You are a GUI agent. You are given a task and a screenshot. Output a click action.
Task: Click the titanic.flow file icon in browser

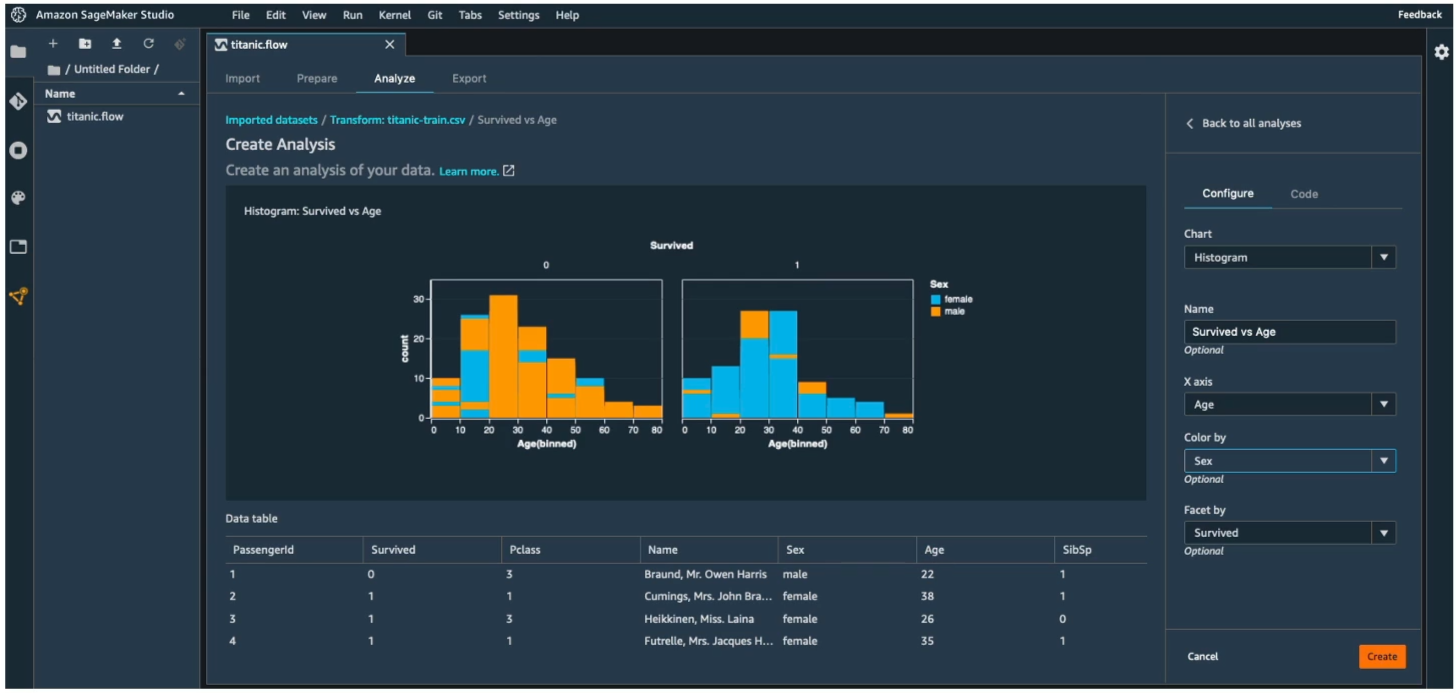[55, 116]
